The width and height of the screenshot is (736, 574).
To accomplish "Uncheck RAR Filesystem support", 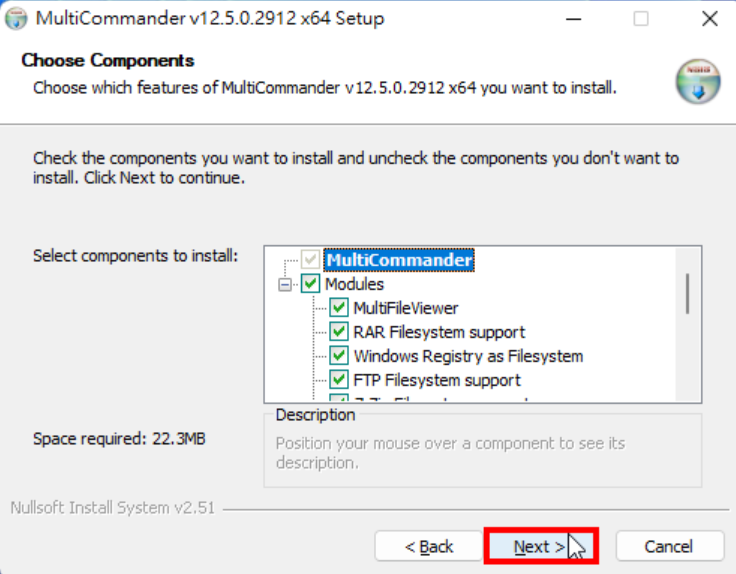I will [x=338, y=332].
